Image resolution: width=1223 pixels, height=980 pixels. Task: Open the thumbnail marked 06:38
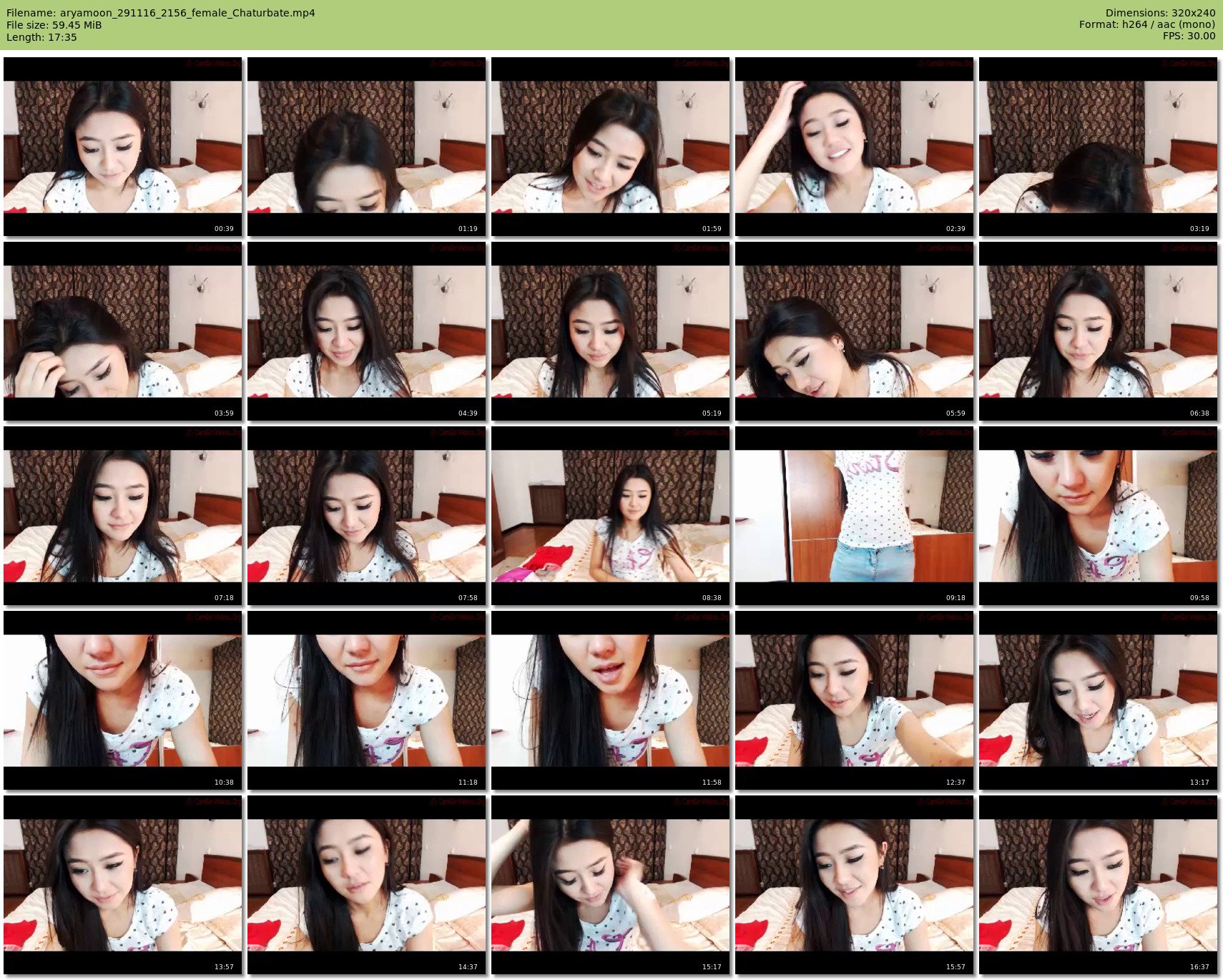[x=1098, y=331]
